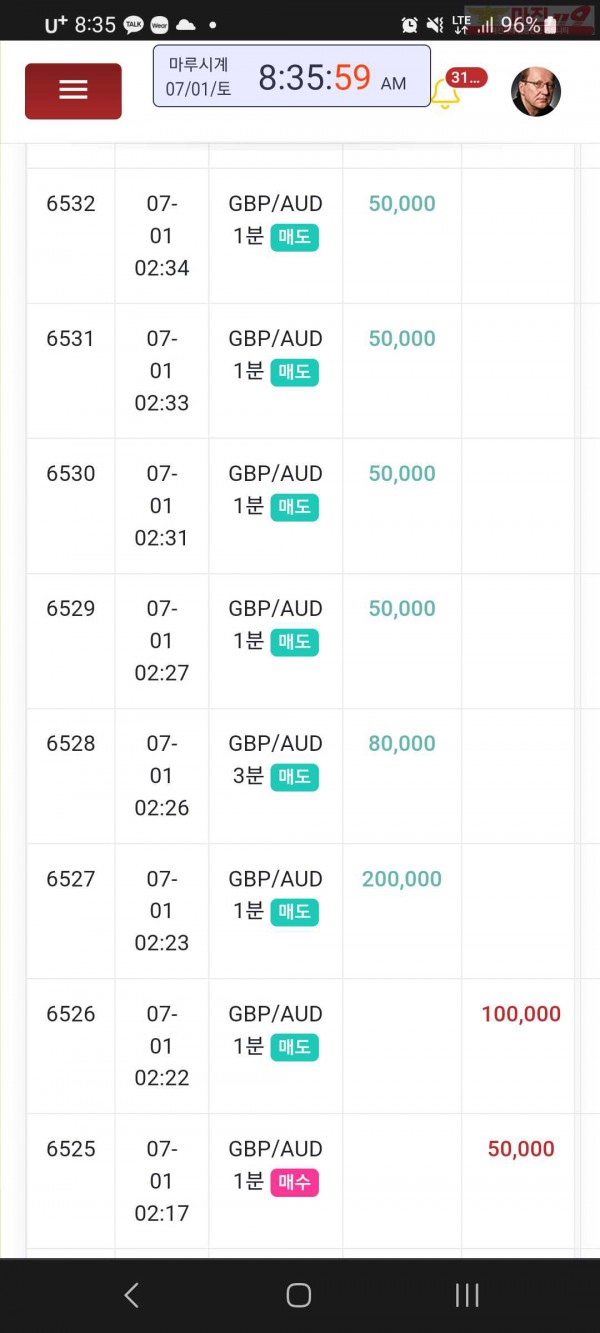This screenshot has width=600, height=1333.
Task: Click order number 6529
Action: [71, 609]
